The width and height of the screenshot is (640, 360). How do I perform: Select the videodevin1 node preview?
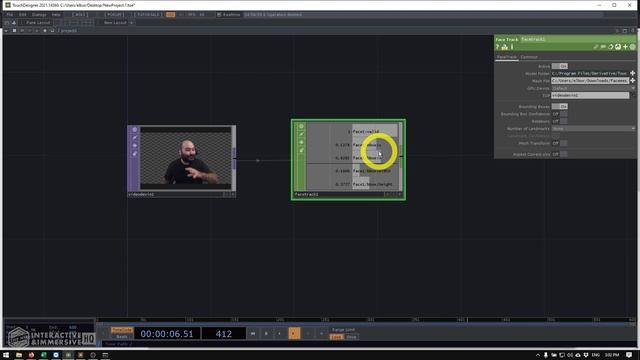185,158
